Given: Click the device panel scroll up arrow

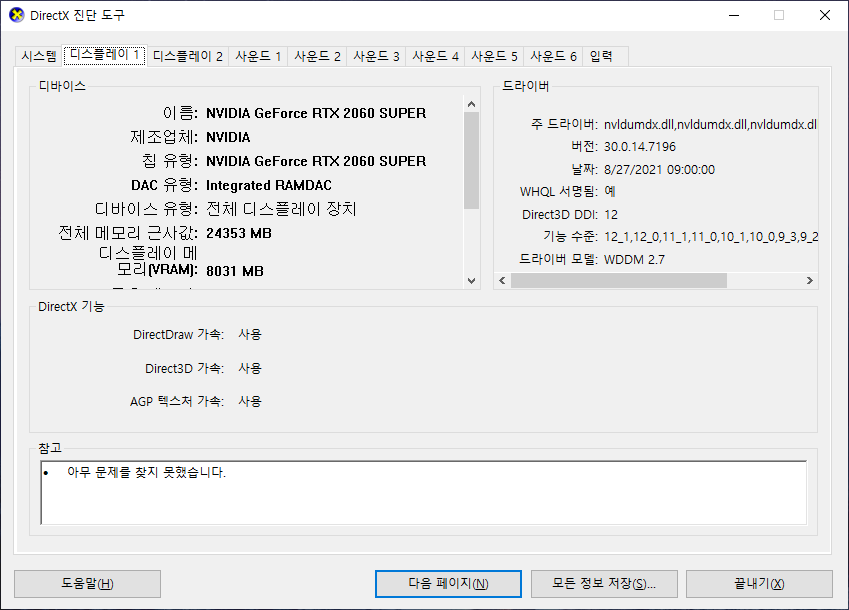Looking at the screenshot, I should click(472, 104).
